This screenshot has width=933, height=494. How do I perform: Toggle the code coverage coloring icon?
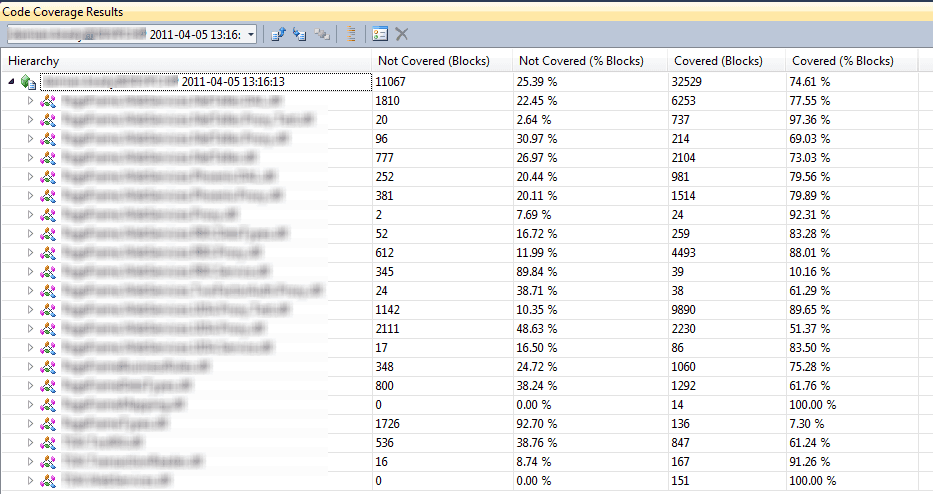tap(351, 34)
